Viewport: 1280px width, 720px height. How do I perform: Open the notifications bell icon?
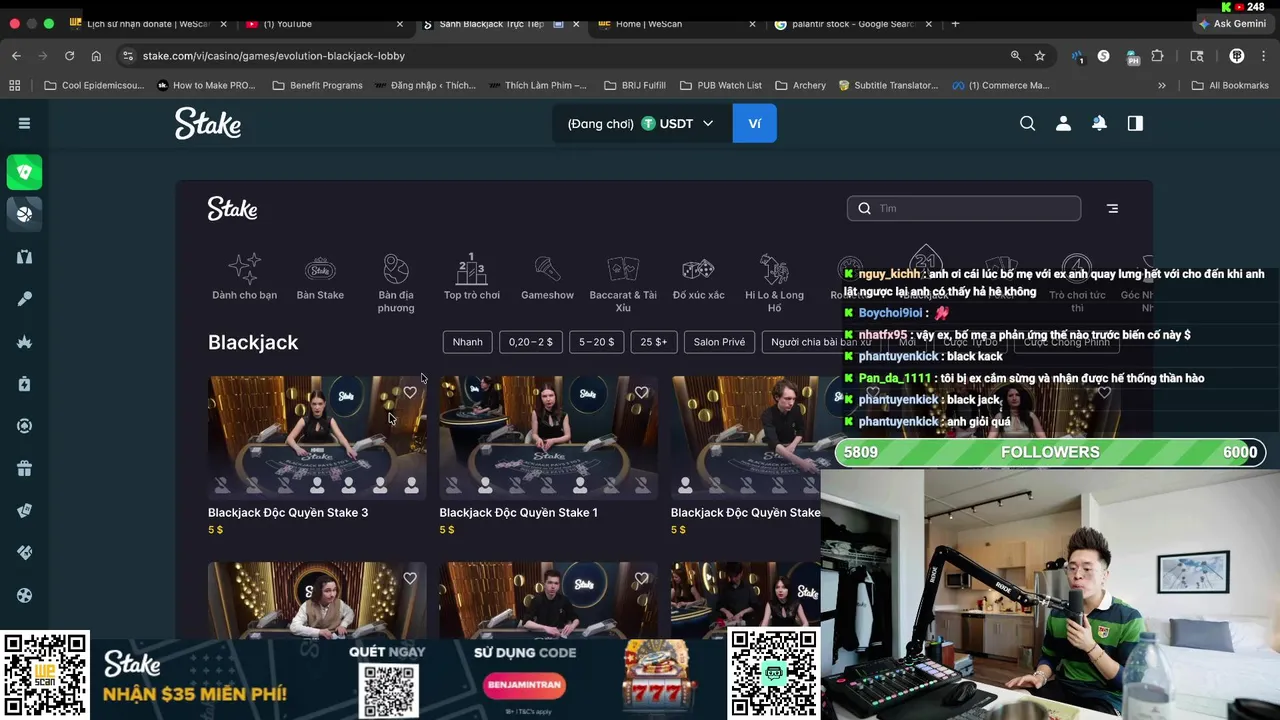pos(1099,123)
